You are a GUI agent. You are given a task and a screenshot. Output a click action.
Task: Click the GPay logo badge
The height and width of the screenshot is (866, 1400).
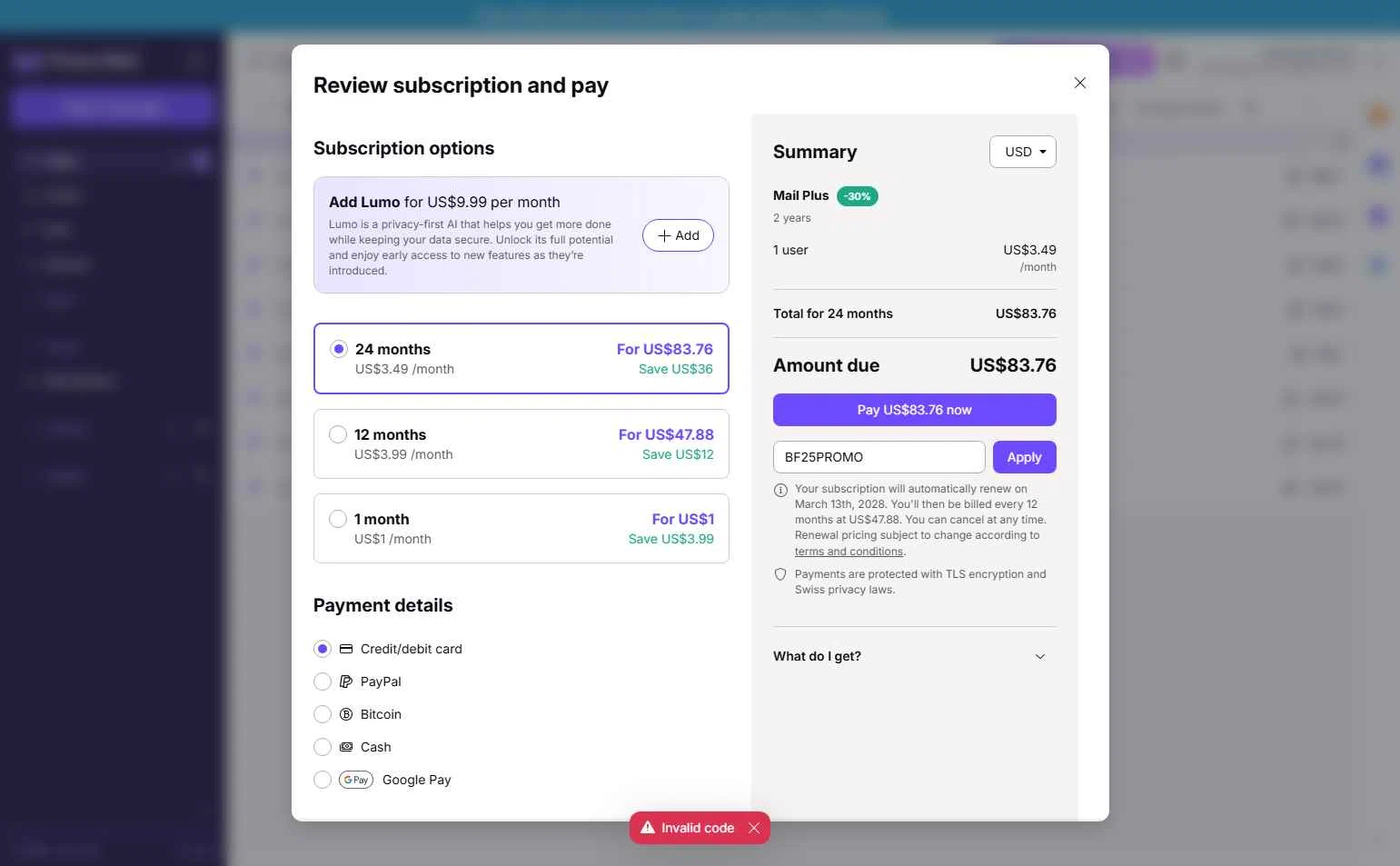coord(356,780)
